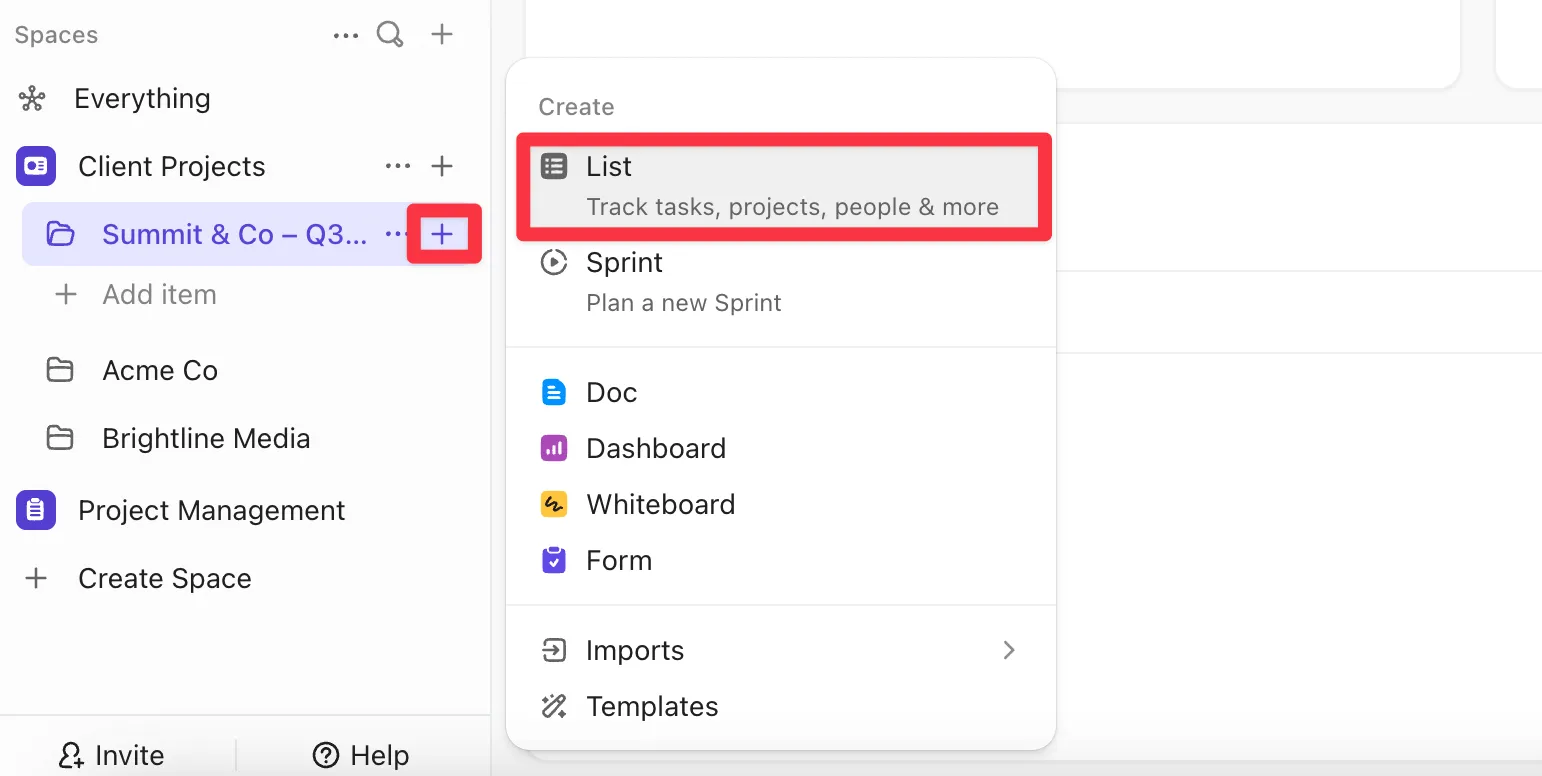Click Create Space in the sidebar
Screen dimensions: 1542x776
point(165,579)
